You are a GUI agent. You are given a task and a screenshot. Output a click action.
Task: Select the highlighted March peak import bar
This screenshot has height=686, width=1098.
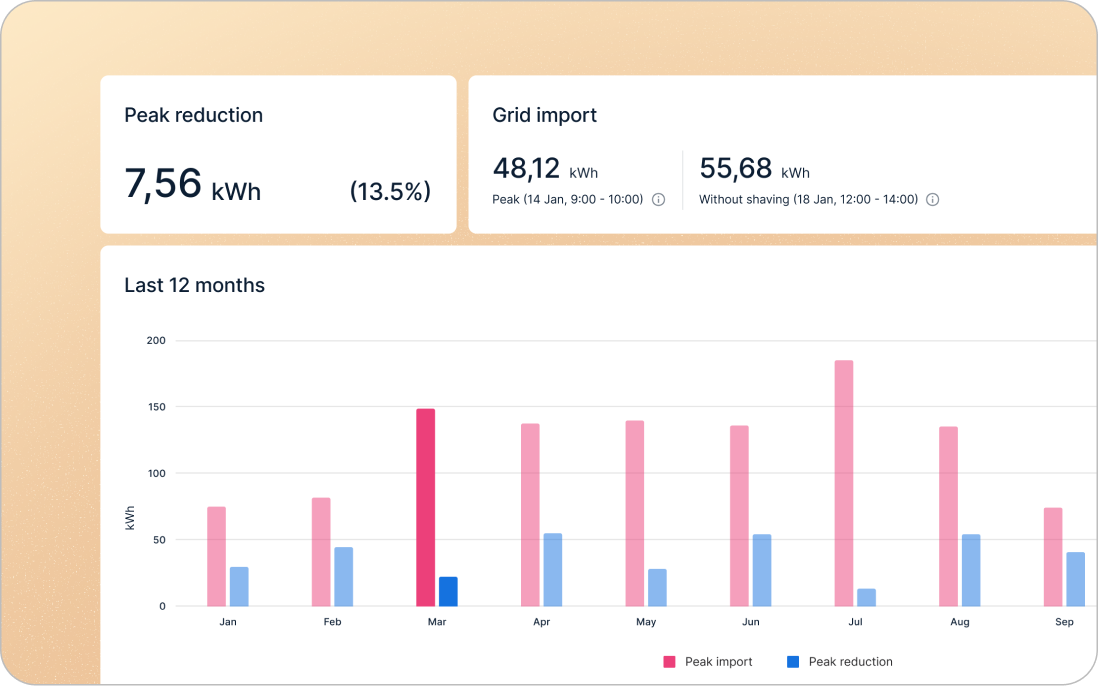pos(425,507)
